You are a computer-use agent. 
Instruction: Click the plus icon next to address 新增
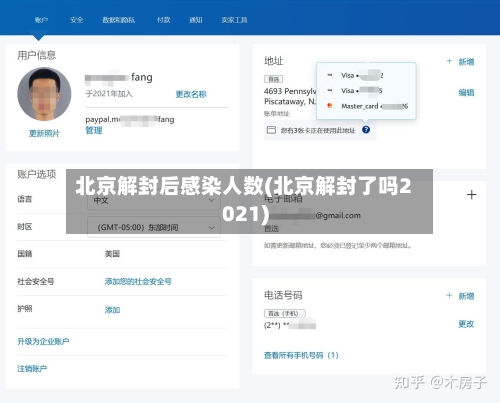pos(449,61)
